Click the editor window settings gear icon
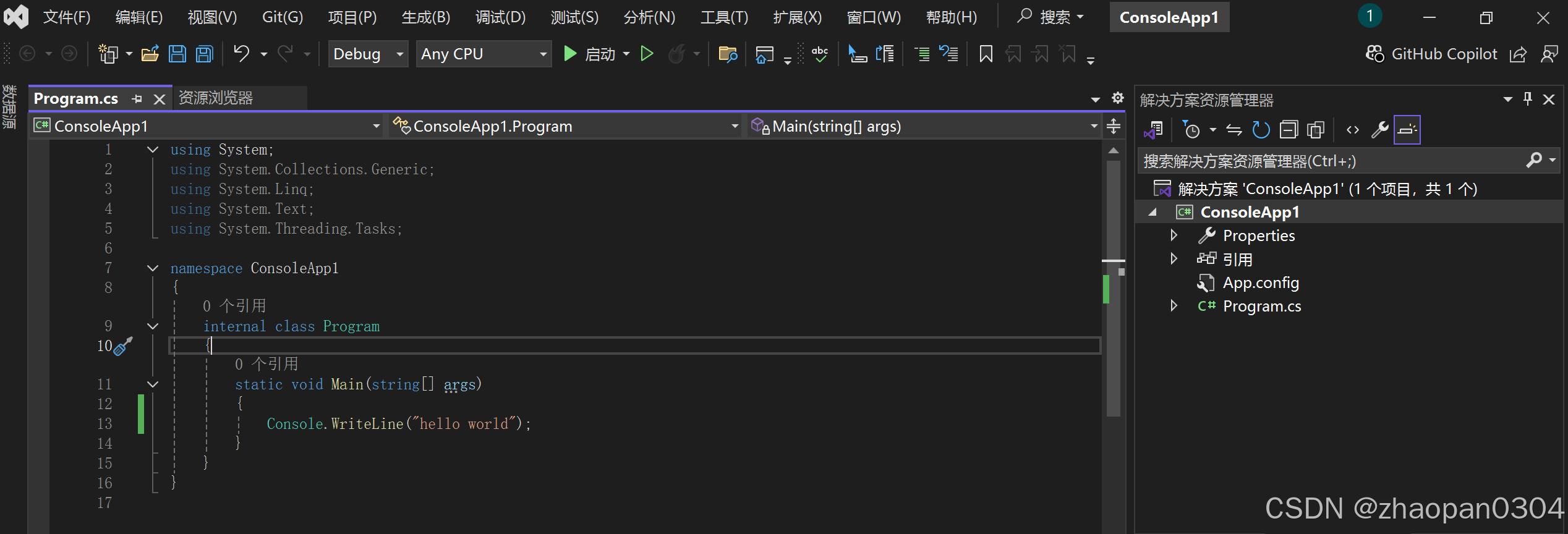The image size is (1568, 534). 1117,98
